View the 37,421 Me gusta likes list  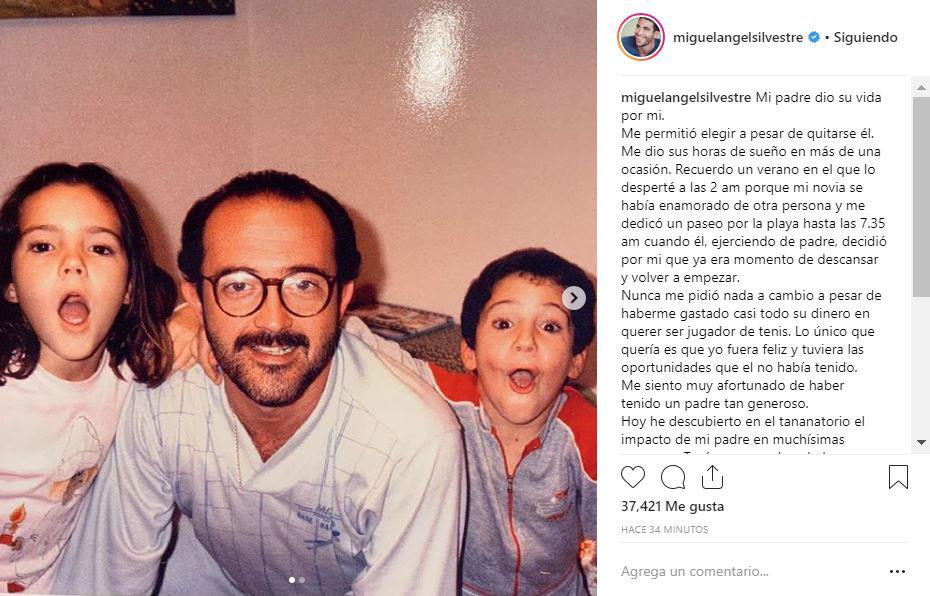(673, 506)
